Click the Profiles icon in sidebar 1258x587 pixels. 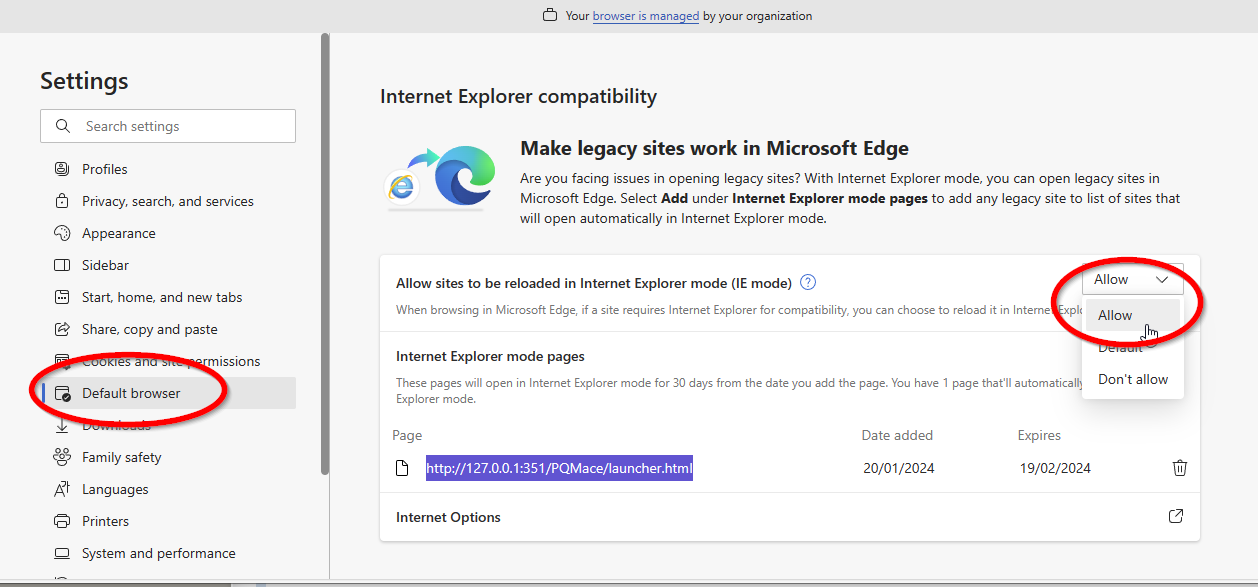tap(62, 169)
